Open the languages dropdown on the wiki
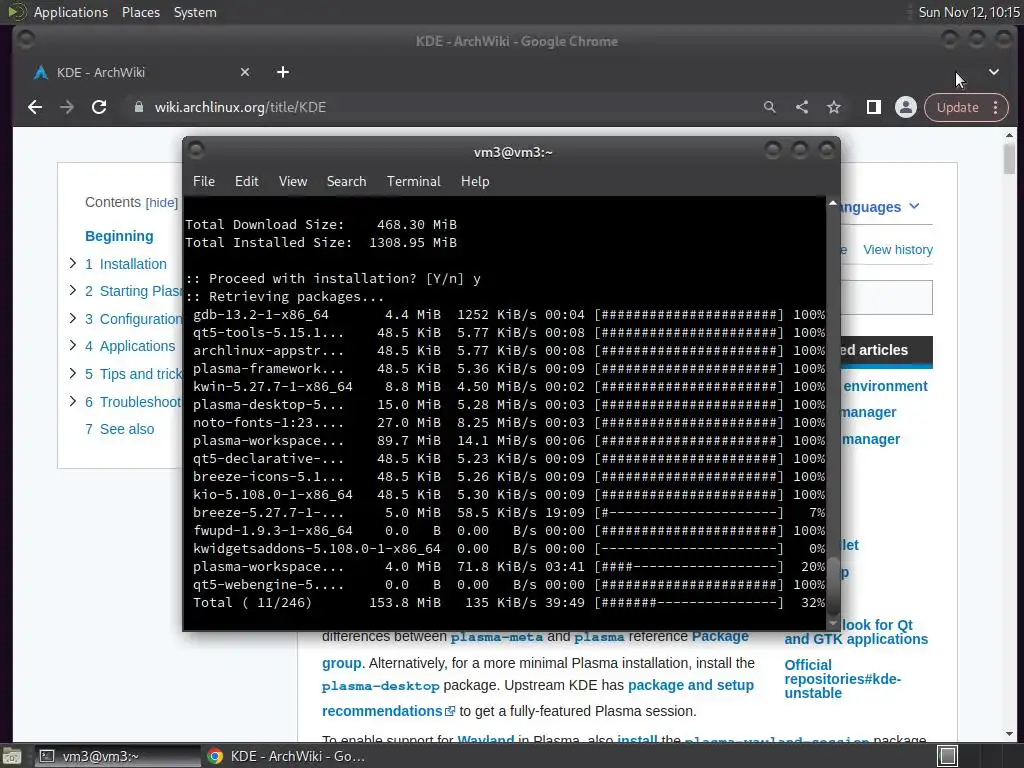The height and width of the screenshot is (768, 1024). [880, 207]
